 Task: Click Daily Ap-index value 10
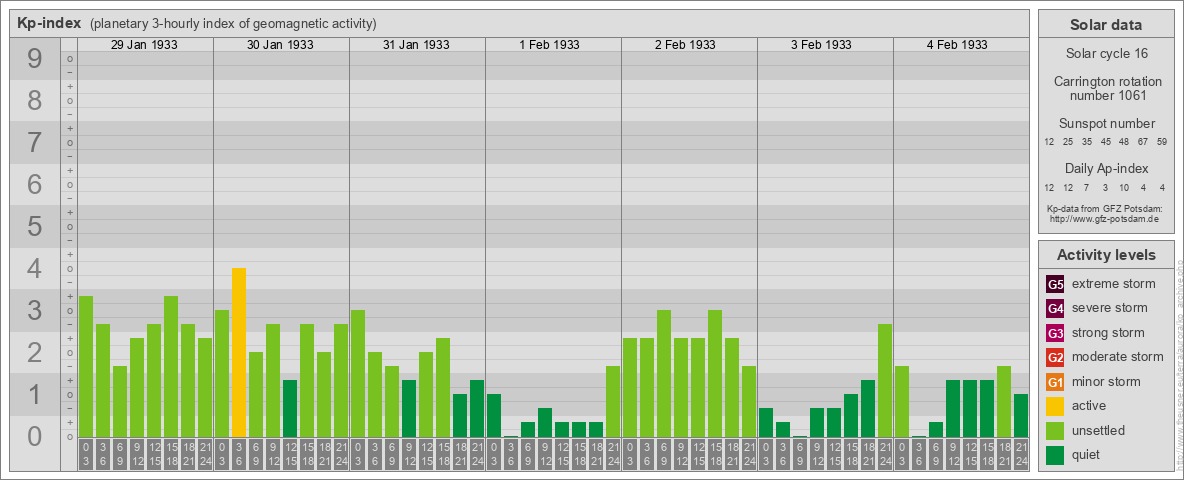click(1124, 187)
